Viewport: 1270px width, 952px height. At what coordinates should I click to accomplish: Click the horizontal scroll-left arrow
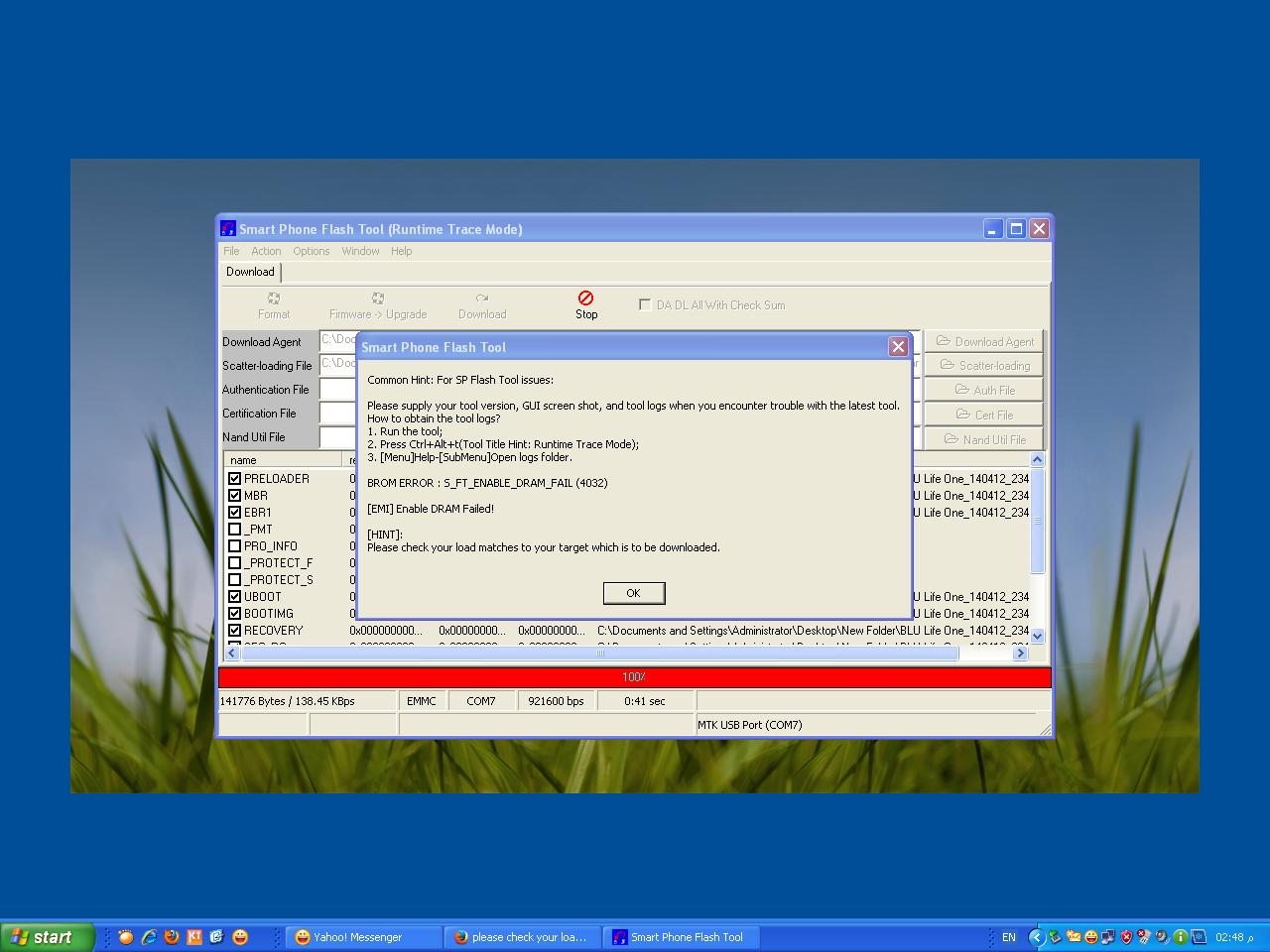tap(232, 653)
